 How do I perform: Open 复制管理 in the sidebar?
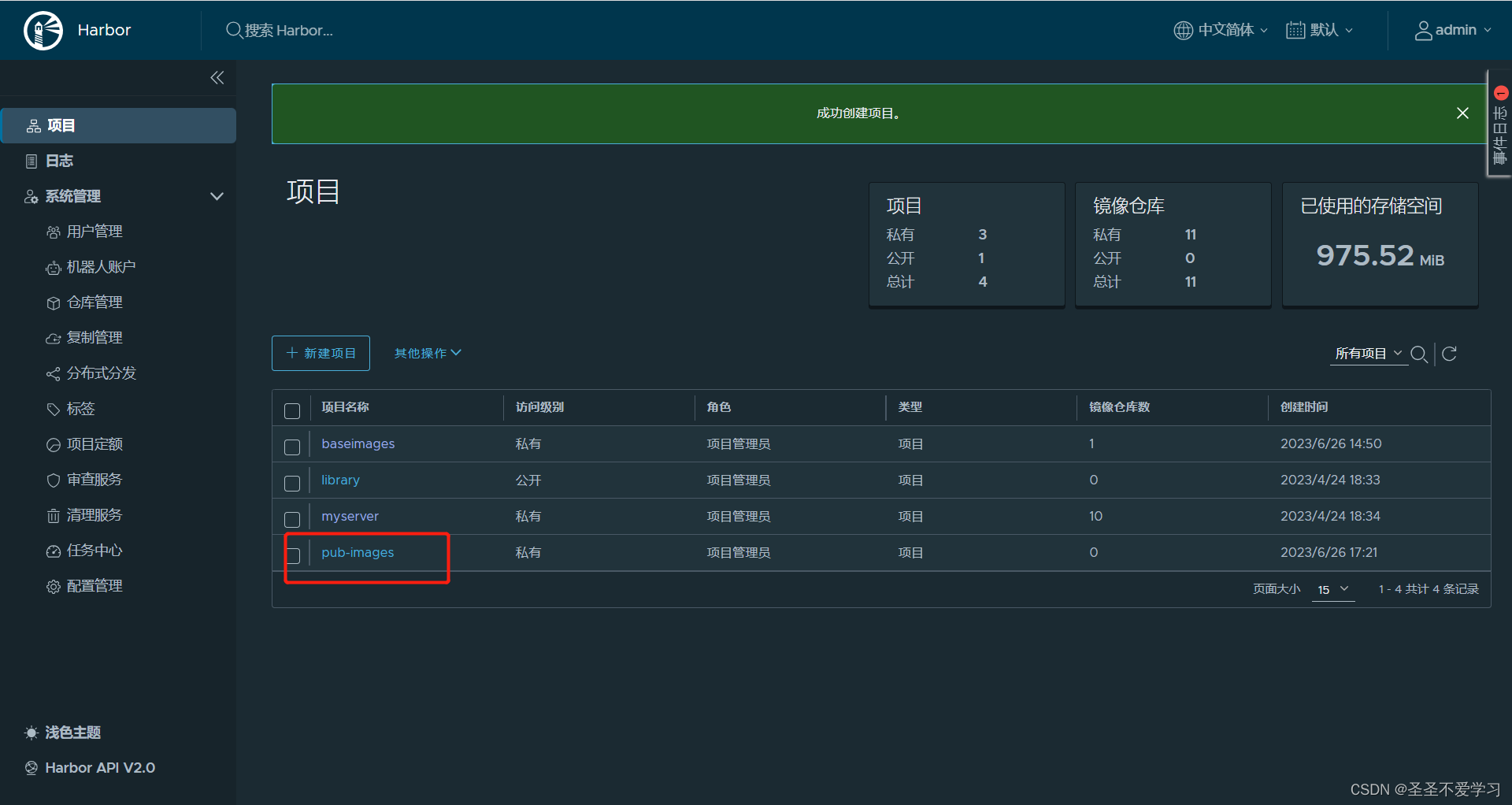point(94,338)
